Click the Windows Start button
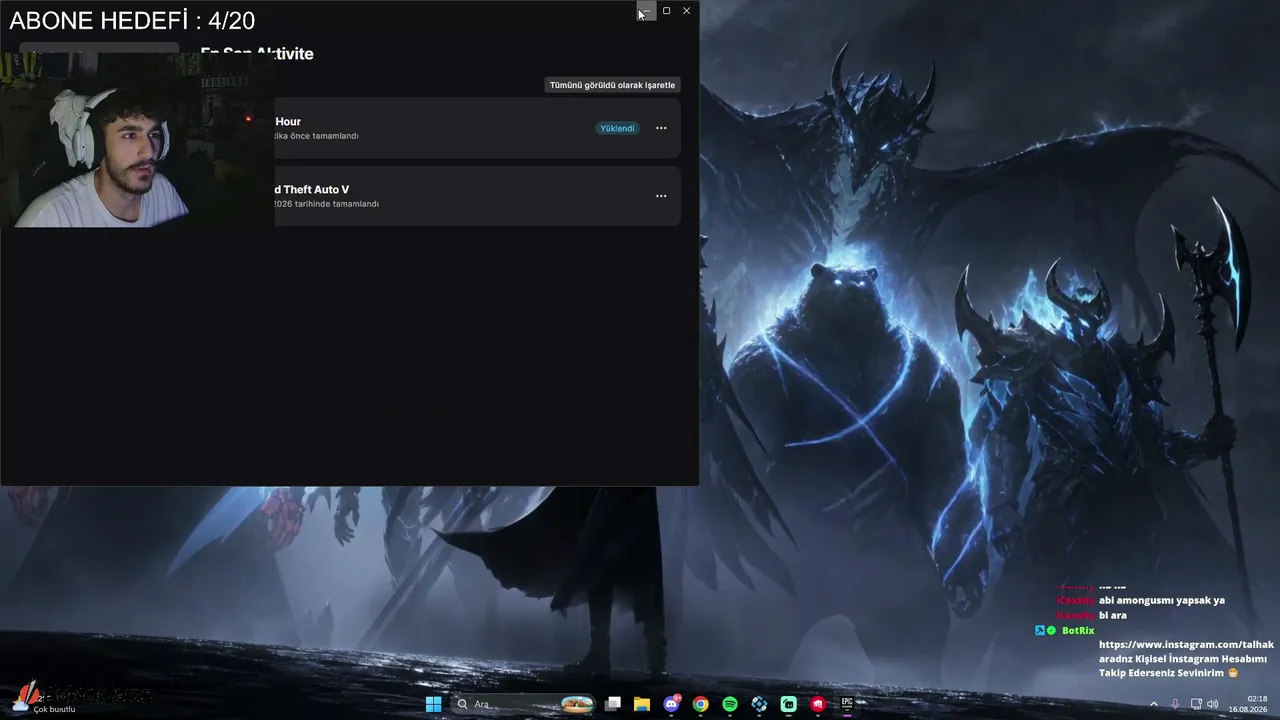1280x720 pixels. [433, 704]
